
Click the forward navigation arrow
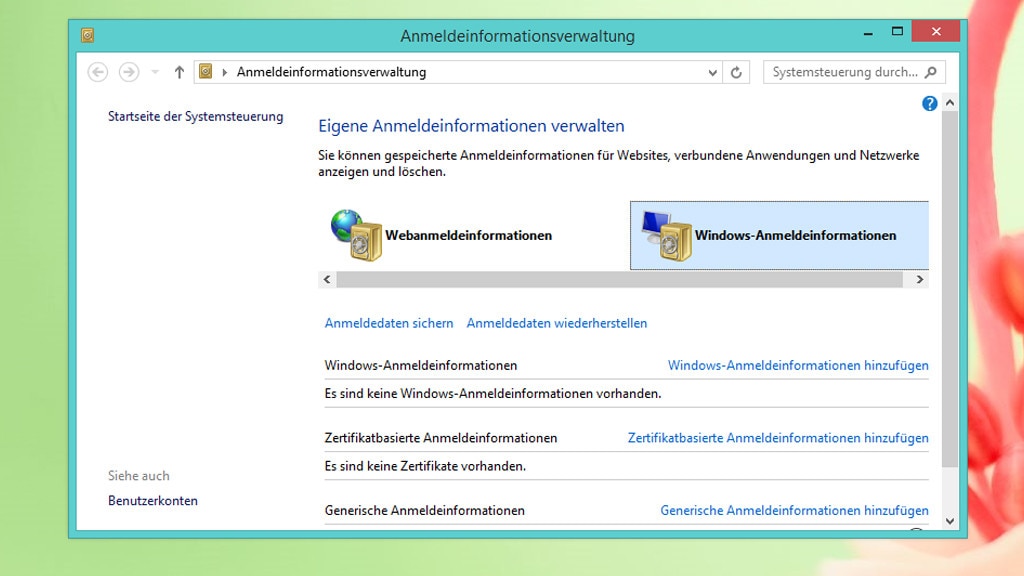tap(129, 72)
